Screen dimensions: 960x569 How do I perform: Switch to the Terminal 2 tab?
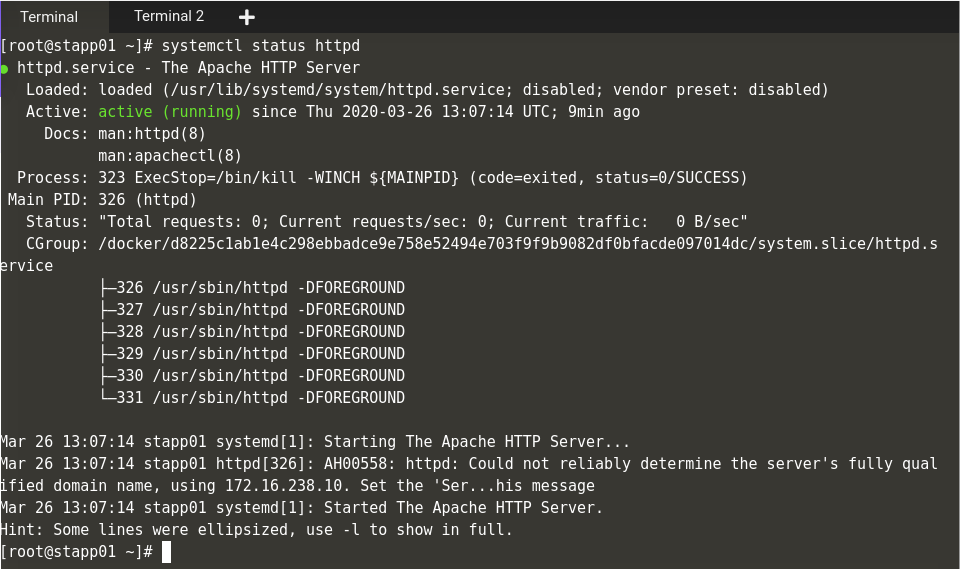click(168, 16)
